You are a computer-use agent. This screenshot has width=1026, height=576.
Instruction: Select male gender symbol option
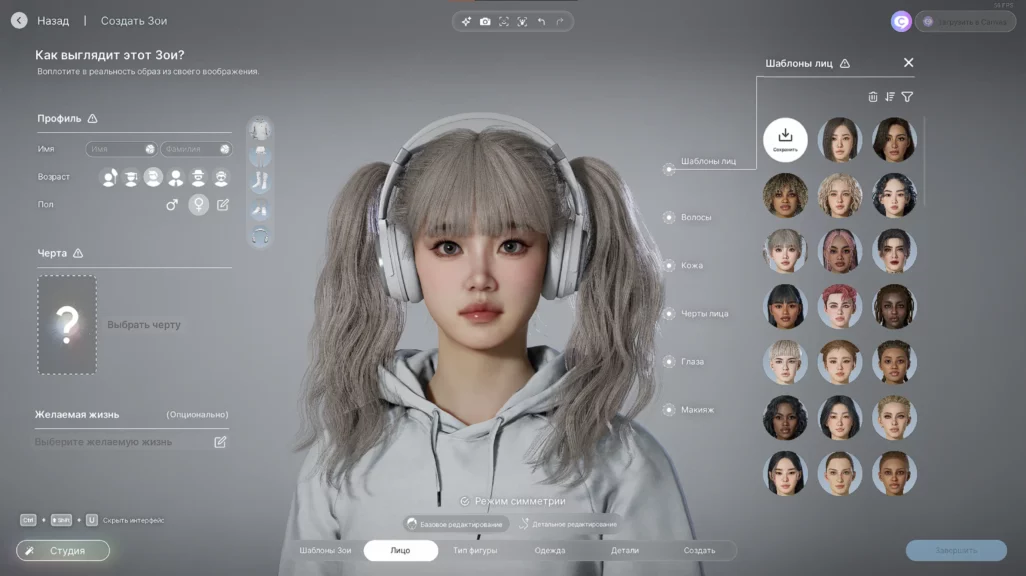click(172, 205)
